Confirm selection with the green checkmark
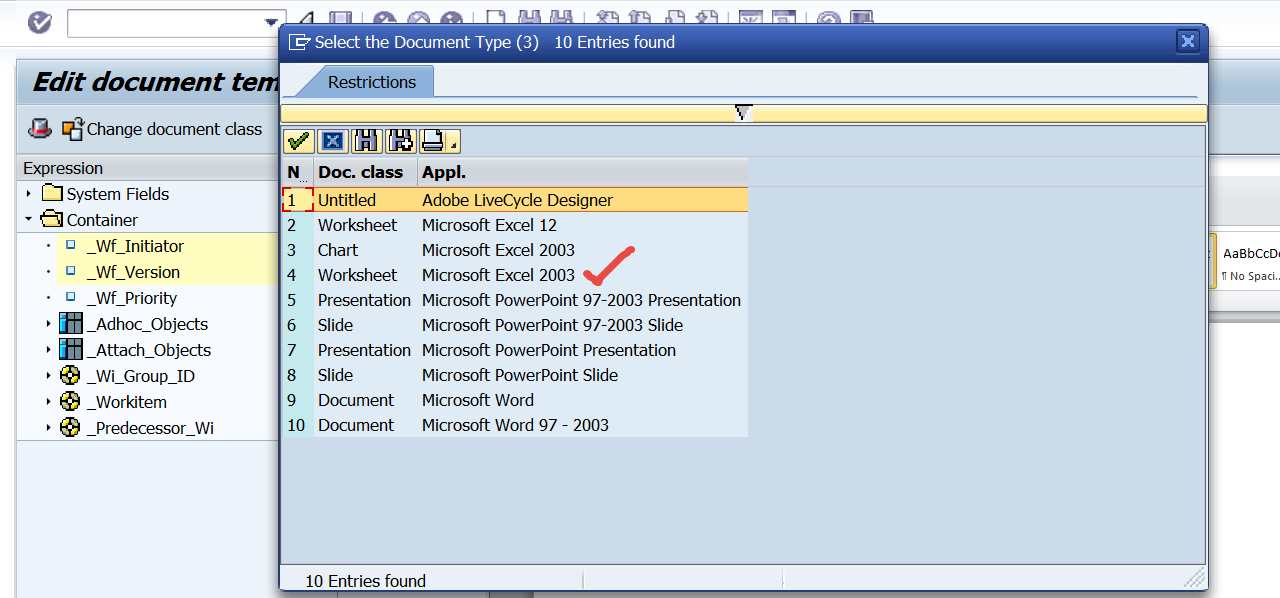Image resolution: width=1280 pixels, height=598 pixels. click(298, 140)
